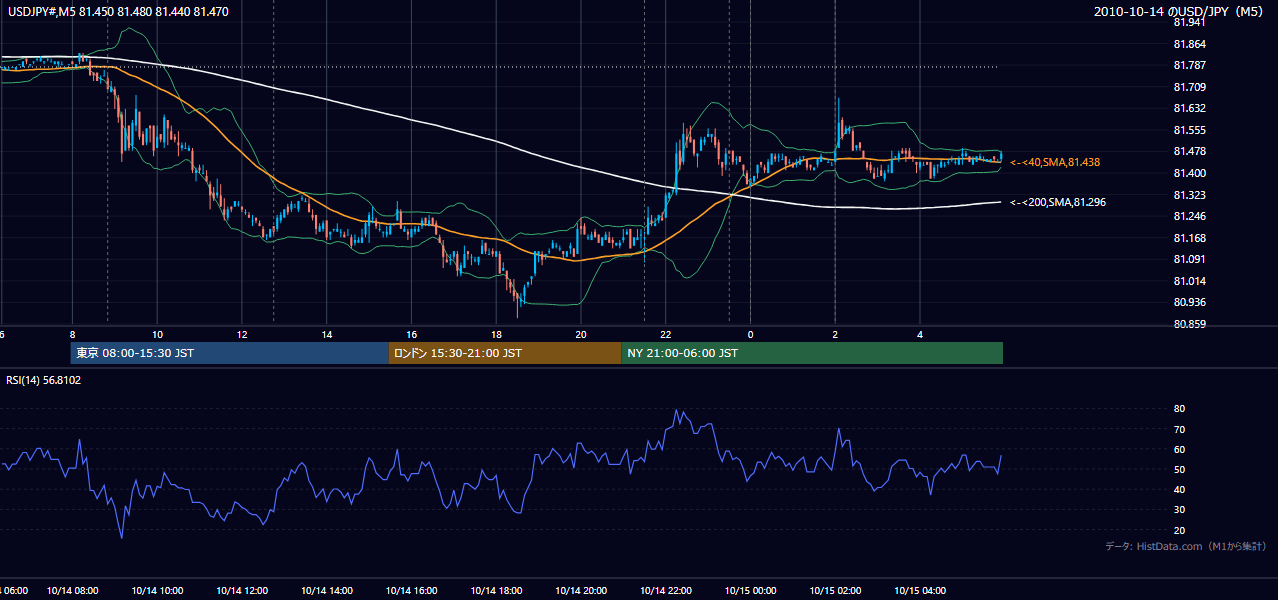Click the 東京 08:00-15:30 JST session bar
Image resolution: width=1278 pixels, height=600 pixels.
(229, 353)
